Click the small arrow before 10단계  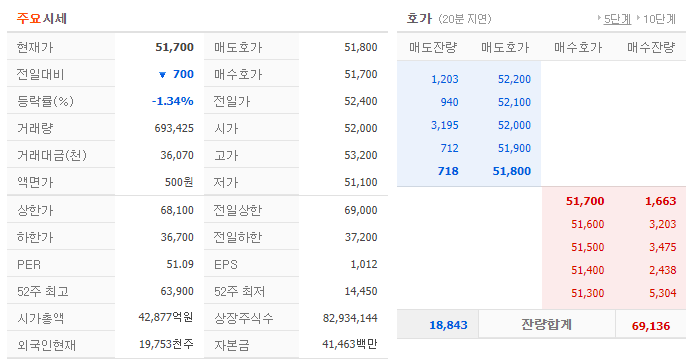coord(638,18)
